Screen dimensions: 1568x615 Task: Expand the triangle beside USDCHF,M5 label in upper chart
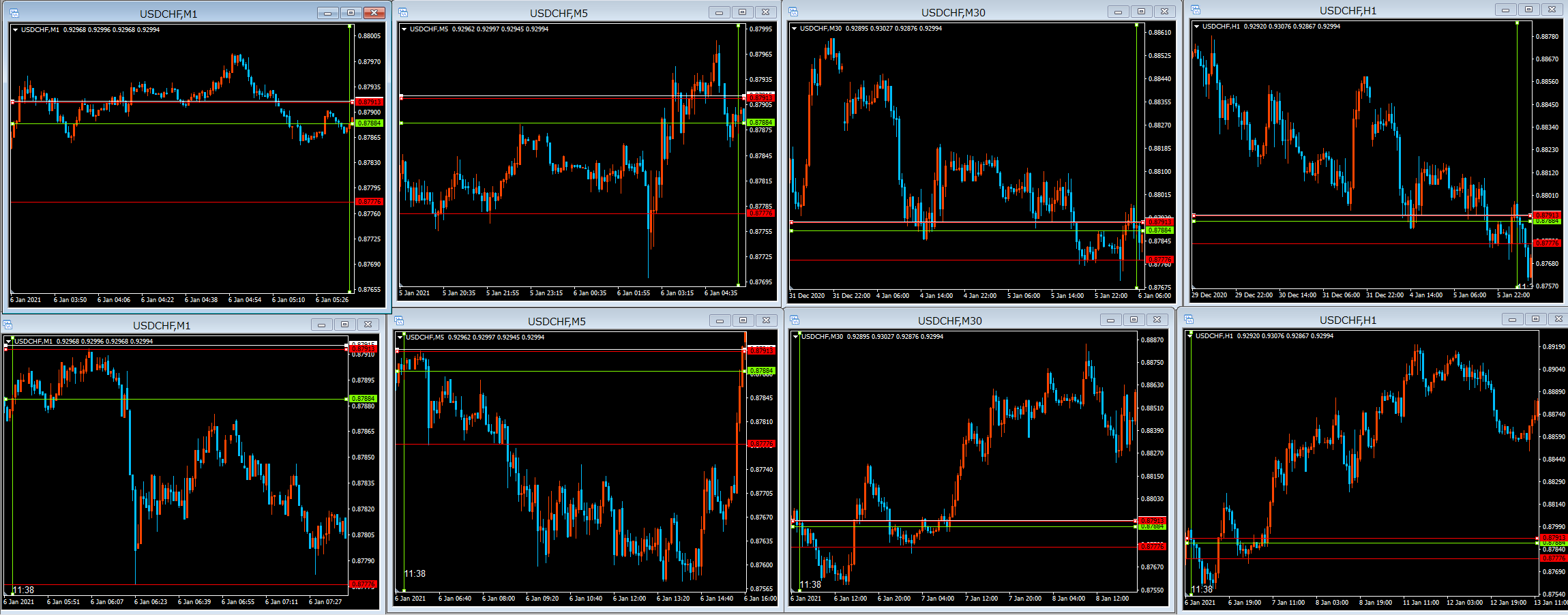(x=404, y=29)
